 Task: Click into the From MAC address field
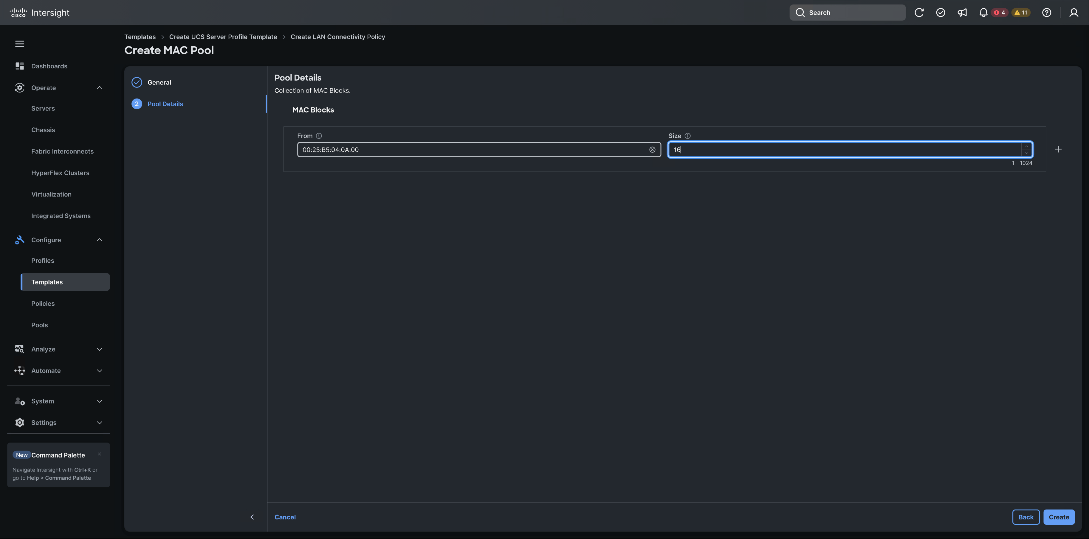pos(479,149)
